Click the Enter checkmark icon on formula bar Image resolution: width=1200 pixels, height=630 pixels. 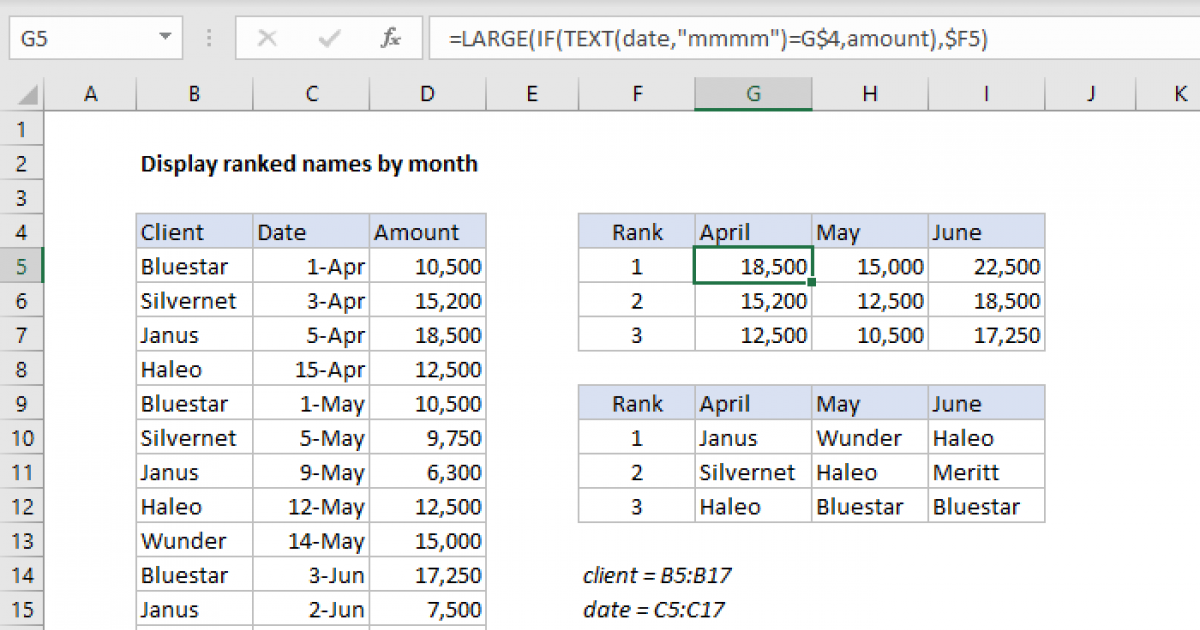328,38
